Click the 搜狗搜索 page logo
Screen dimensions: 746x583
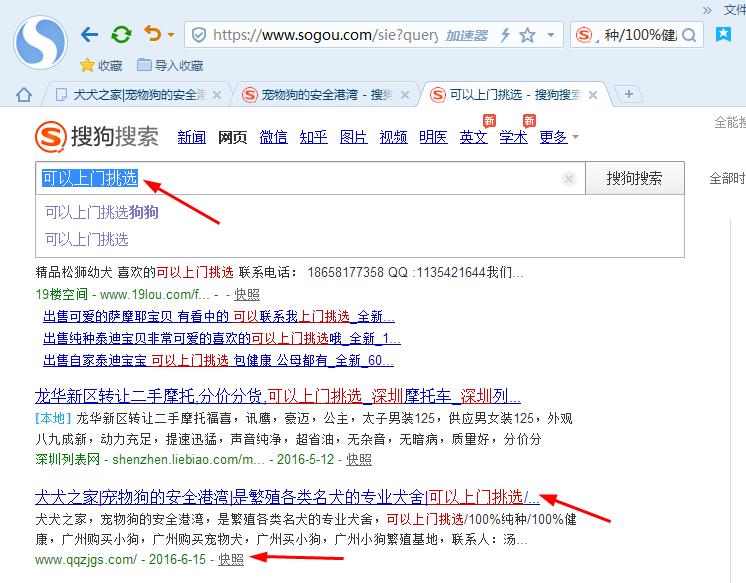[x=97, y=137]
